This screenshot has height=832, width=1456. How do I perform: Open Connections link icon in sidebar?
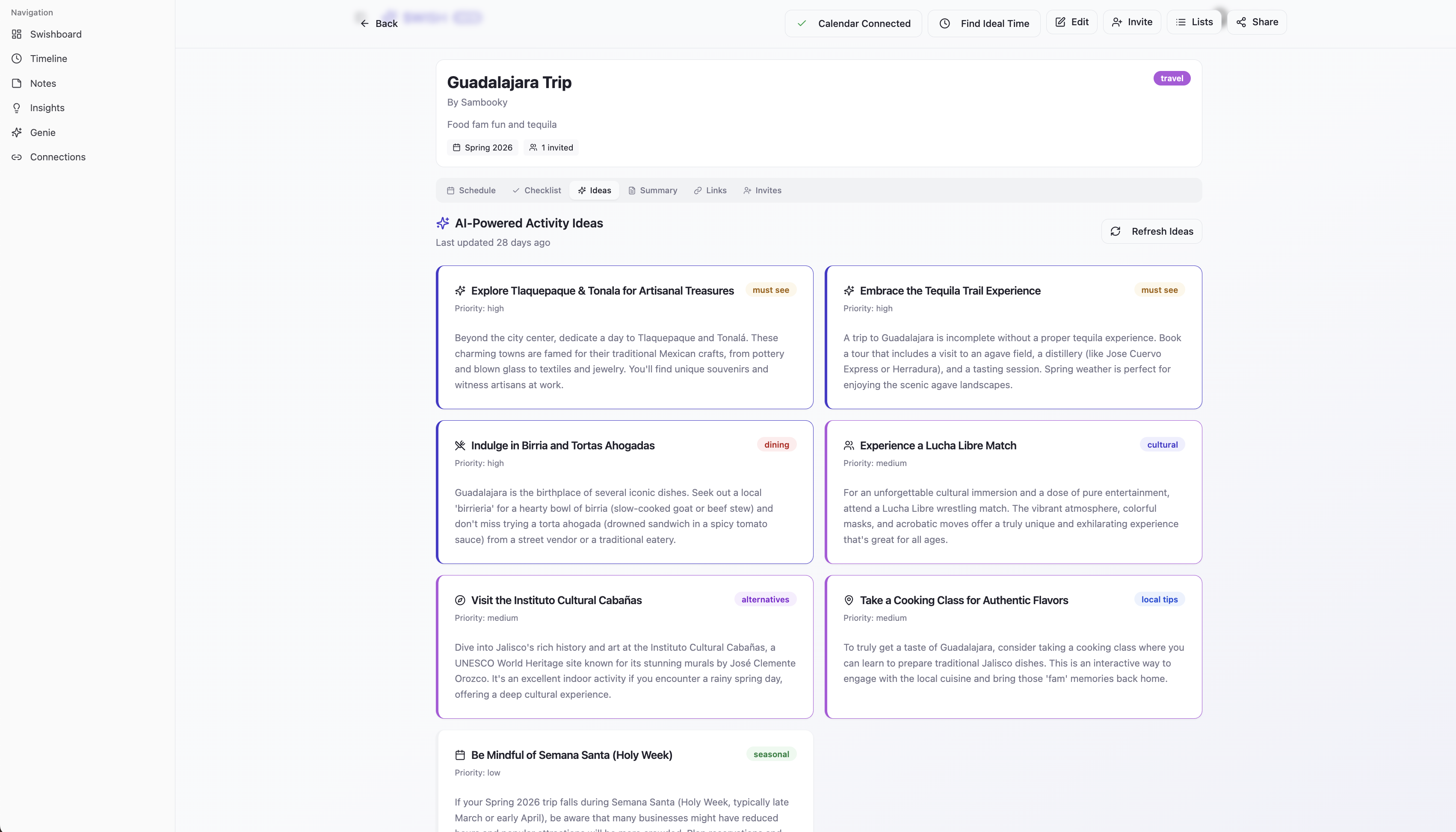coord(17,157)
